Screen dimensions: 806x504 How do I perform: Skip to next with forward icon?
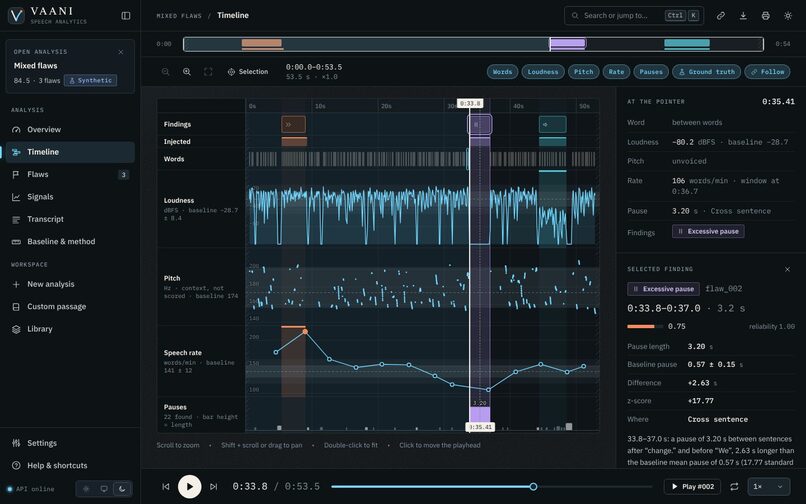coord(213,487)
